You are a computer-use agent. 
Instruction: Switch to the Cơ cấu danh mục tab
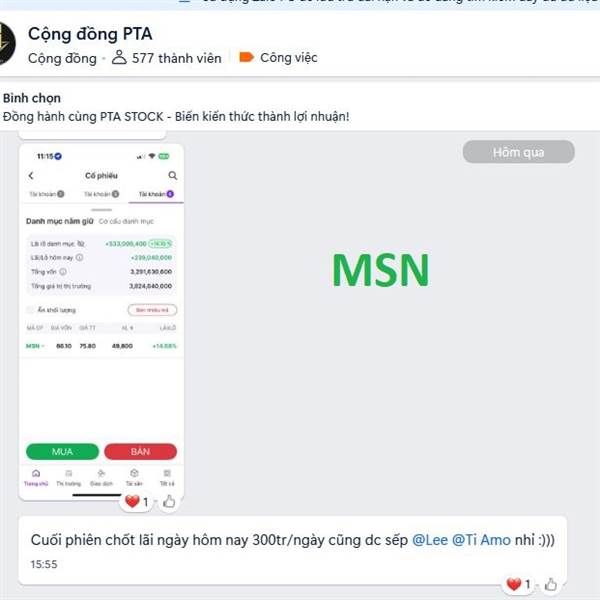(x=126, y=221)
